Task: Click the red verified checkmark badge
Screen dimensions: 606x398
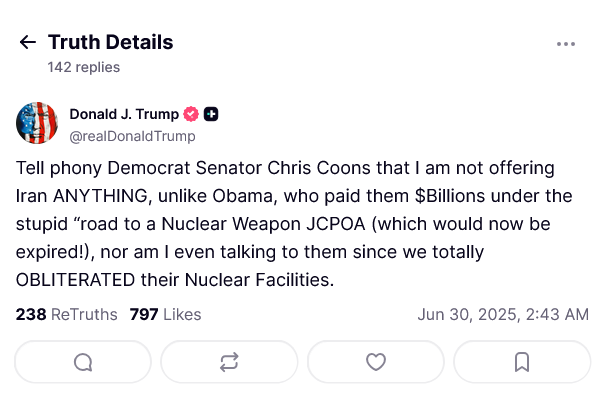Action: click(x=191, y=114)
